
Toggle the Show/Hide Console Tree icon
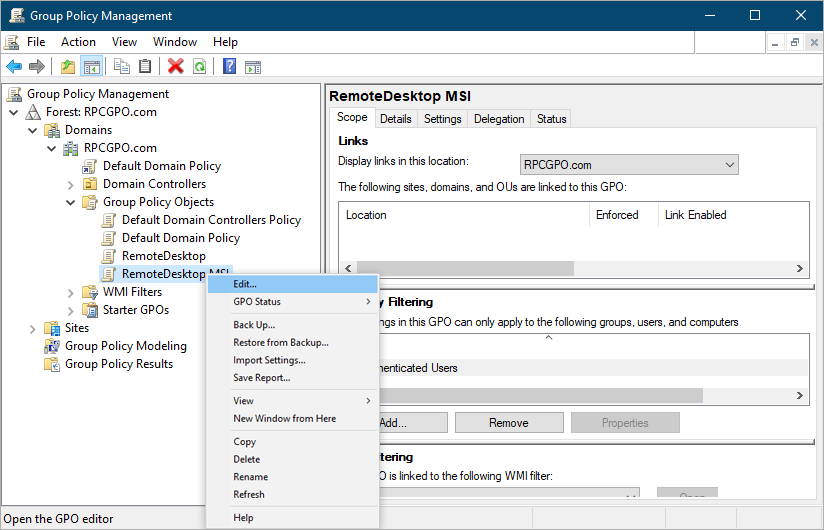[91, 67]
